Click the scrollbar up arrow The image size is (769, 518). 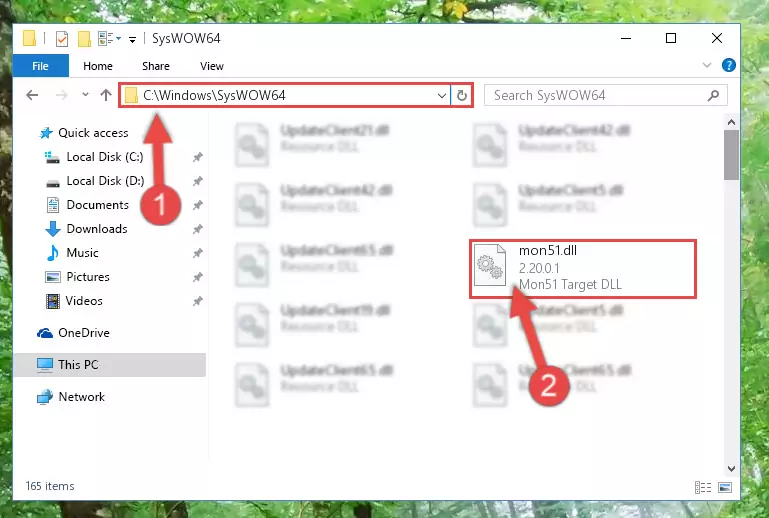731,122
